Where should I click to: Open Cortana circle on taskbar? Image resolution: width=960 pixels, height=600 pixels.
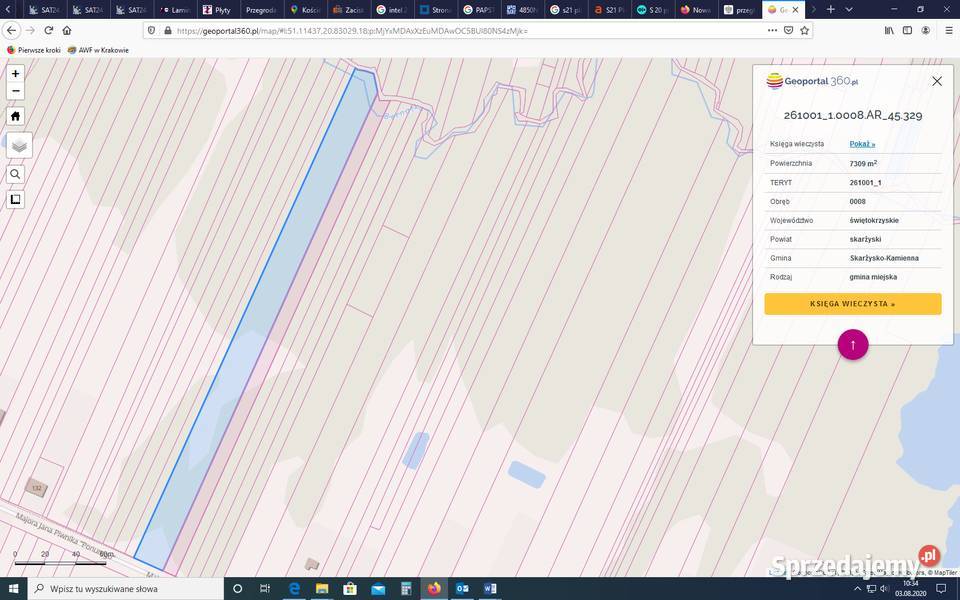click(x=238, y=588)
